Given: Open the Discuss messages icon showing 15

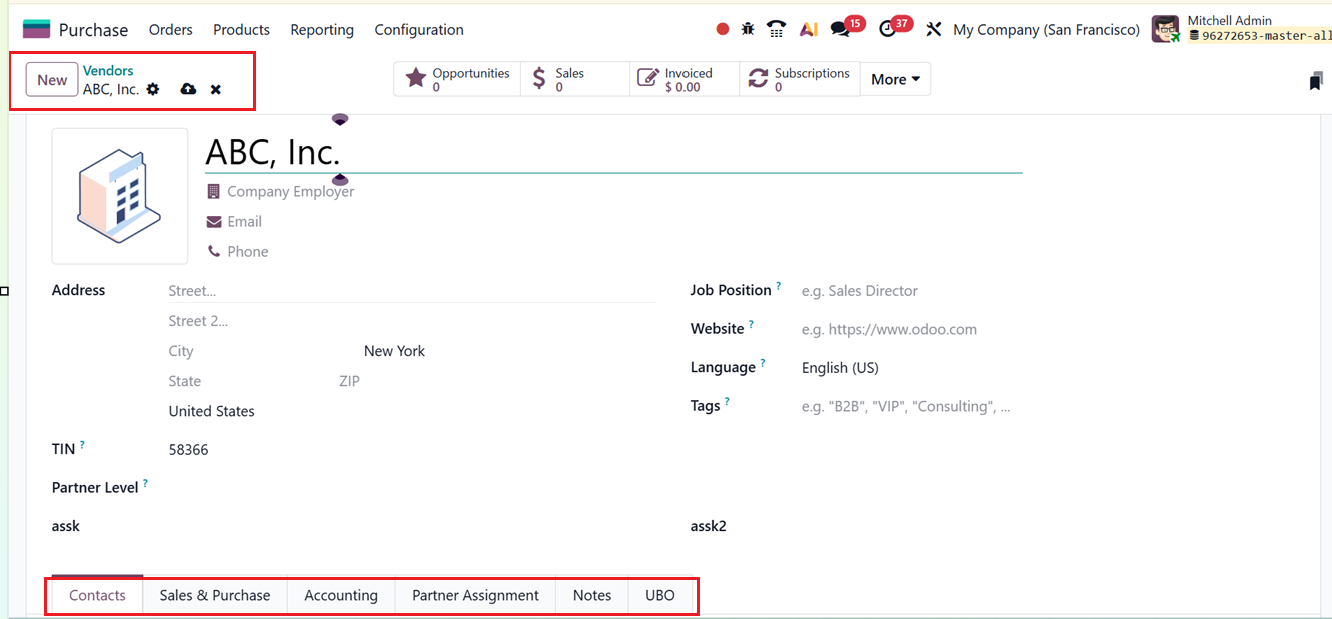Looking at the screenshot, I should [841, 29].
